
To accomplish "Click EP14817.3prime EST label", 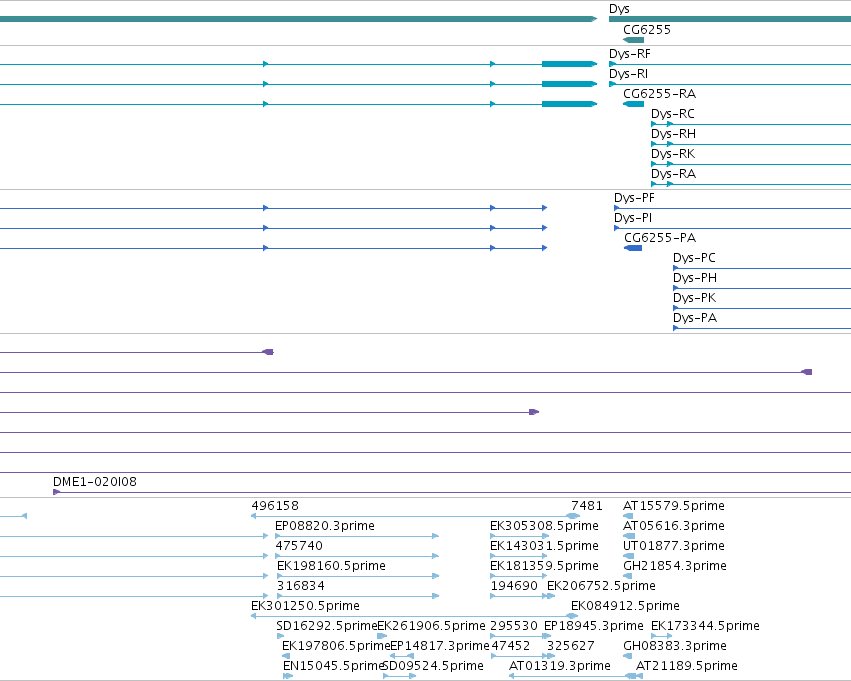I will point(440,646).
